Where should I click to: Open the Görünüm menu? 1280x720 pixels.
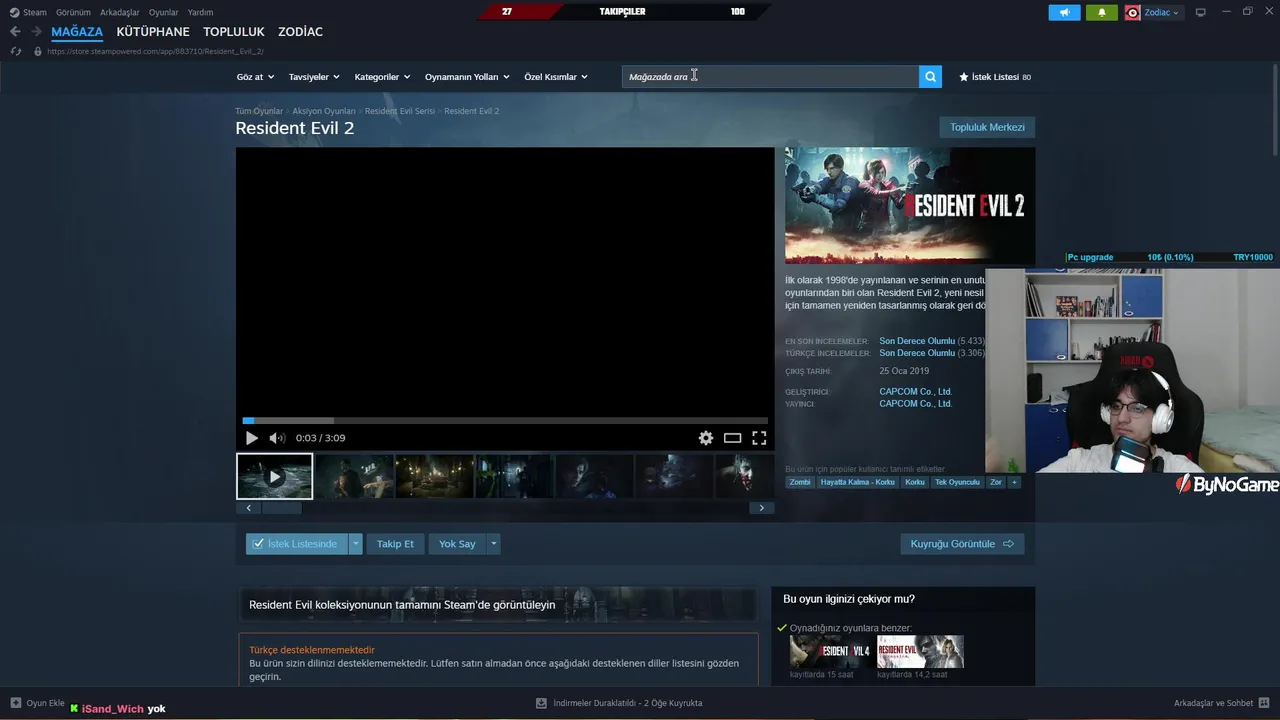click(x=73, y=12)
